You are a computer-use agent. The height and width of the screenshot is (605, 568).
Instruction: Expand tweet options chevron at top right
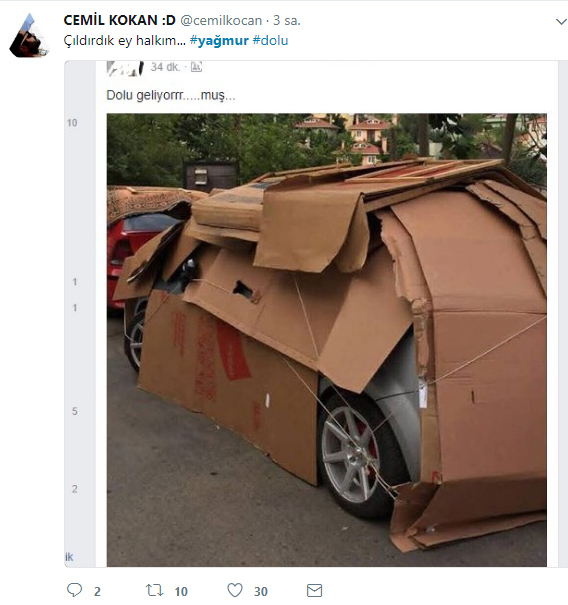561,22
